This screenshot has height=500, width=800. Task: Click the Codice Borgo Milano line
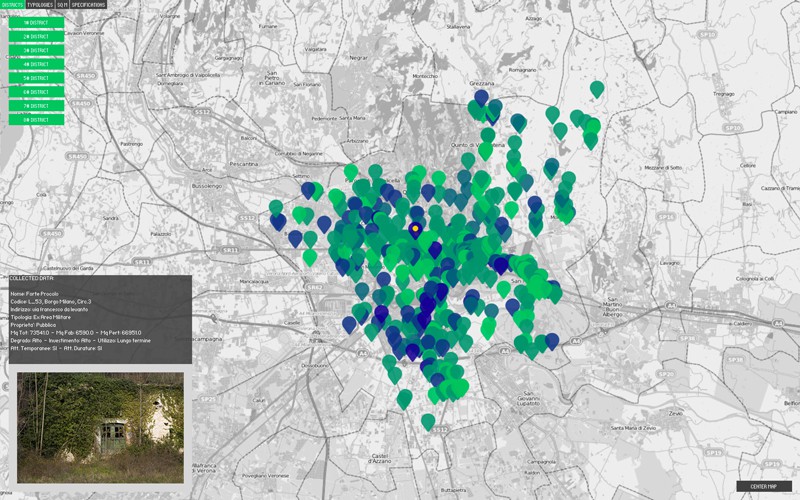pyautogui.click(x=51, y=302)
